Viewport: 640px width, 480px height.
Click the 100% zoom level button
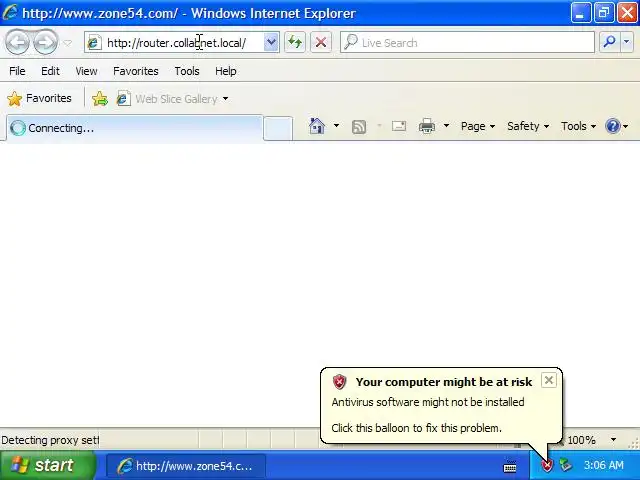coord(581,440)
